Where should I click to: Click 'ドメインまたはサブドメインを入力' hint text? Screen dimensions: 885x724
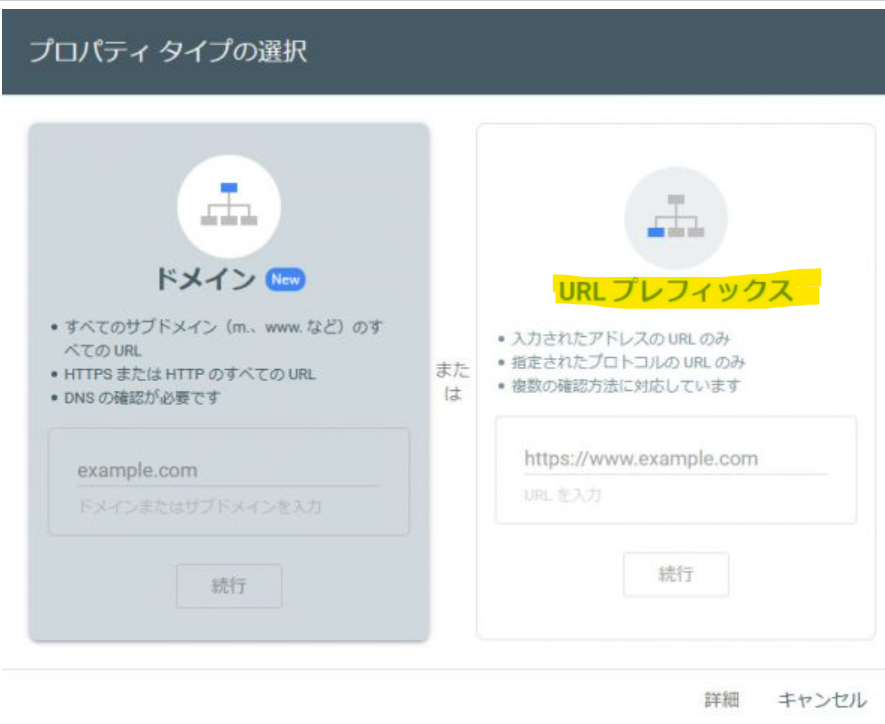pyautogui.click(x=200, y=507)
